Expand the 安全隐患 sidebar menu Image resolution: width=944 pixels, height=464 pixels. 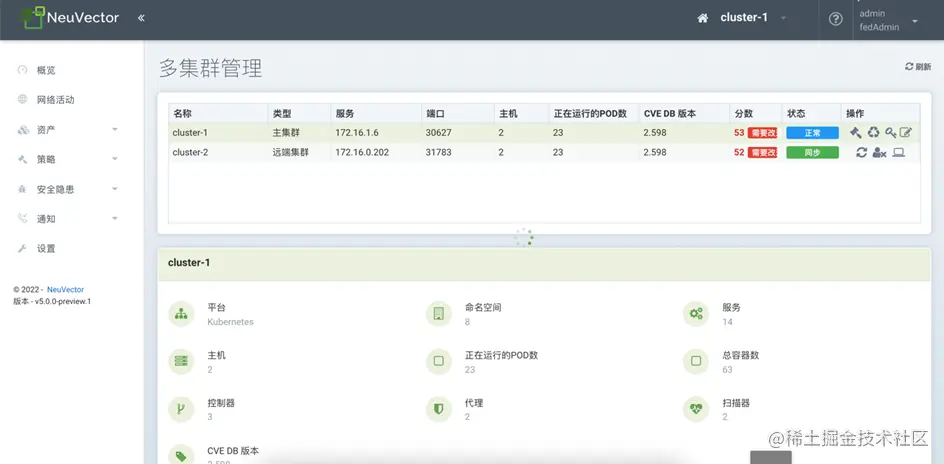(x=67, y=189)
